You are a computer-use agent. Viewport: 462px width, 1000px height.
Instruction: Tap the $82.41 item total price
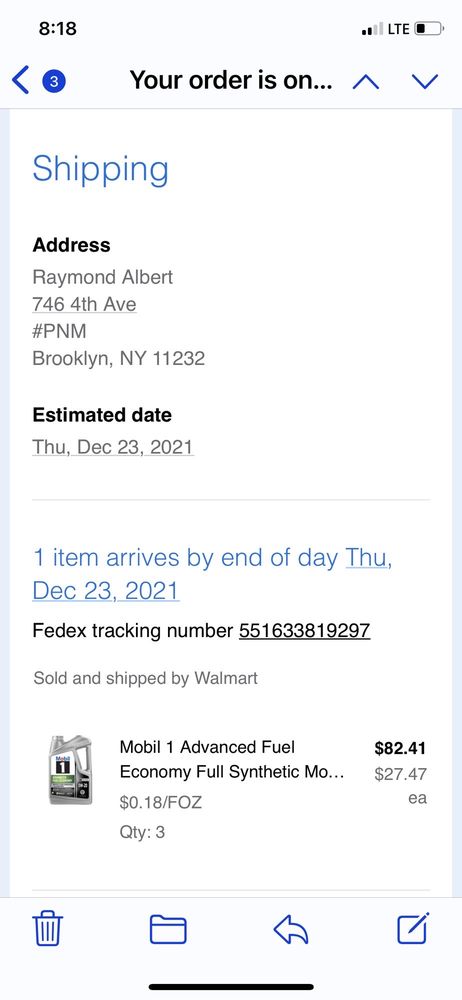pyautogui.click(x=400, y=747)
